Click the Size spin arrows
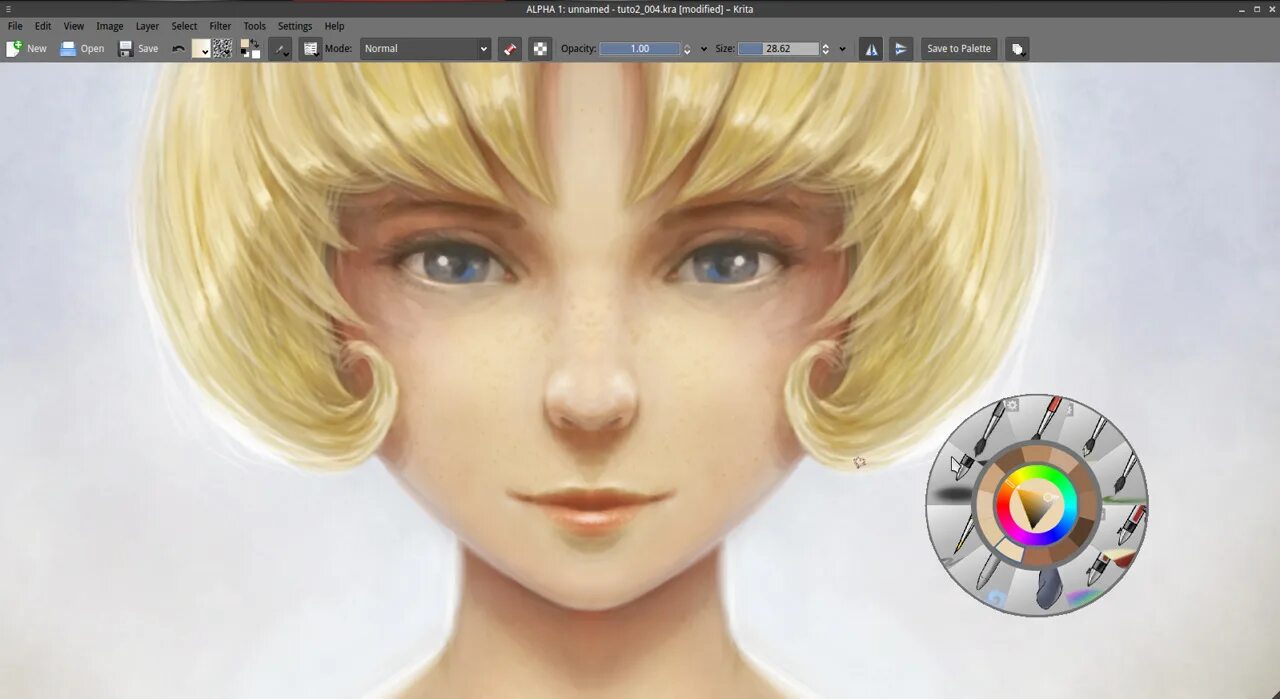Screen dimensions: 1280x699 pos(825,48)
